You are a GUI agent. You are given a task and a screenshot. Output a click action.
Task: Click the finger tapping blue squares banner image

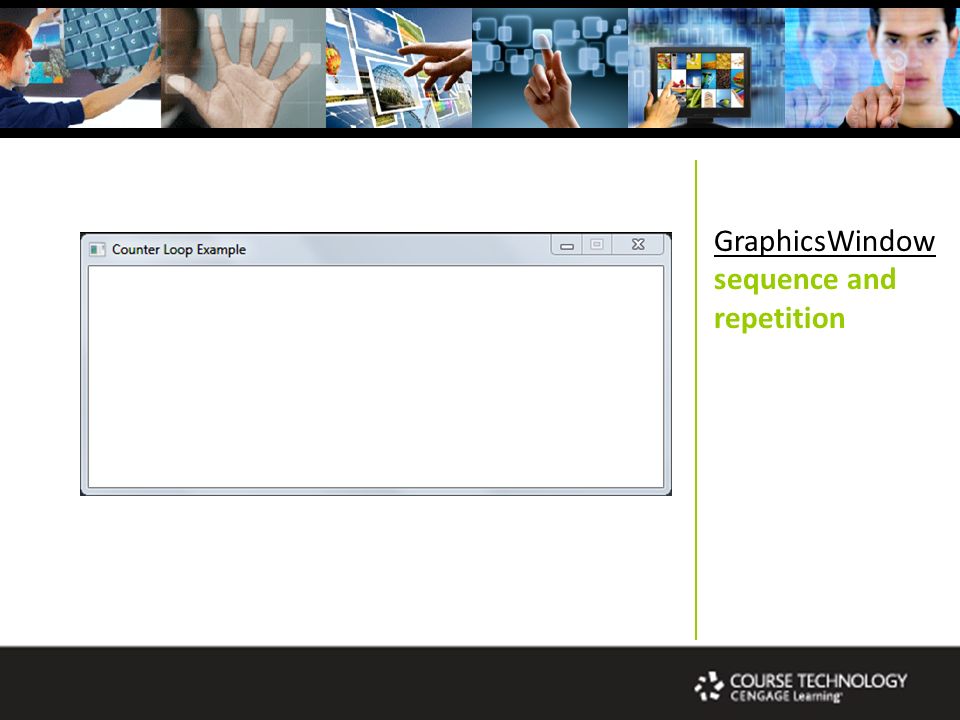(x=550, y=68)
